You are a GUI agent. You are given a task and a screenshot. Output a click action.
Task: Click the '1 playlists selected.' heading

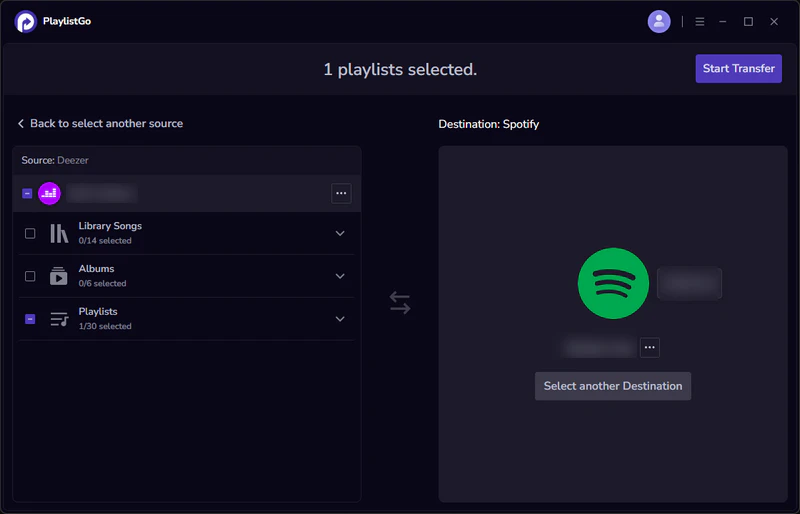[400, 69]
